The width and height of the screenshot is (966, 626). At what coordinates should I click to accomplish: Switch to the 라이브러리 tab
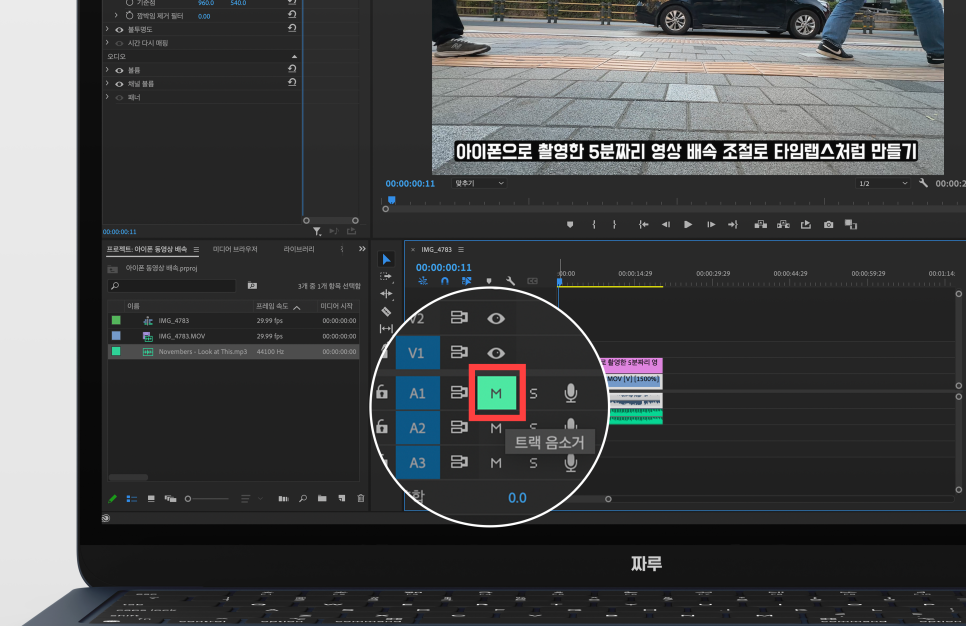tap(299, 249)
